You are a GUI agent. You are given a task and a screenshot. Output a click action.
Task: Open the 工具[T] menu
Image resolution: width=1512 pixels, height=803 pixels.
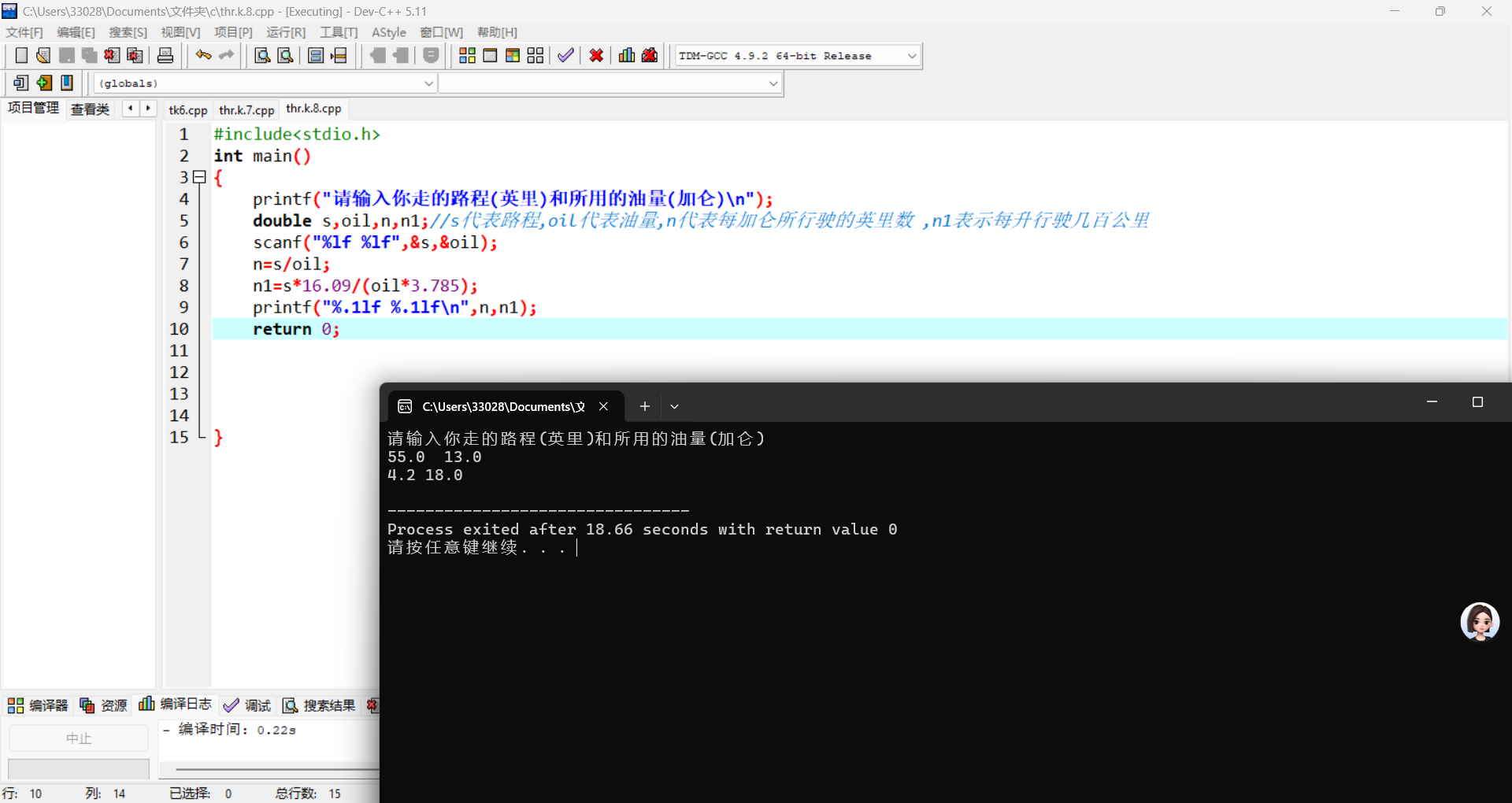(339, 32)
